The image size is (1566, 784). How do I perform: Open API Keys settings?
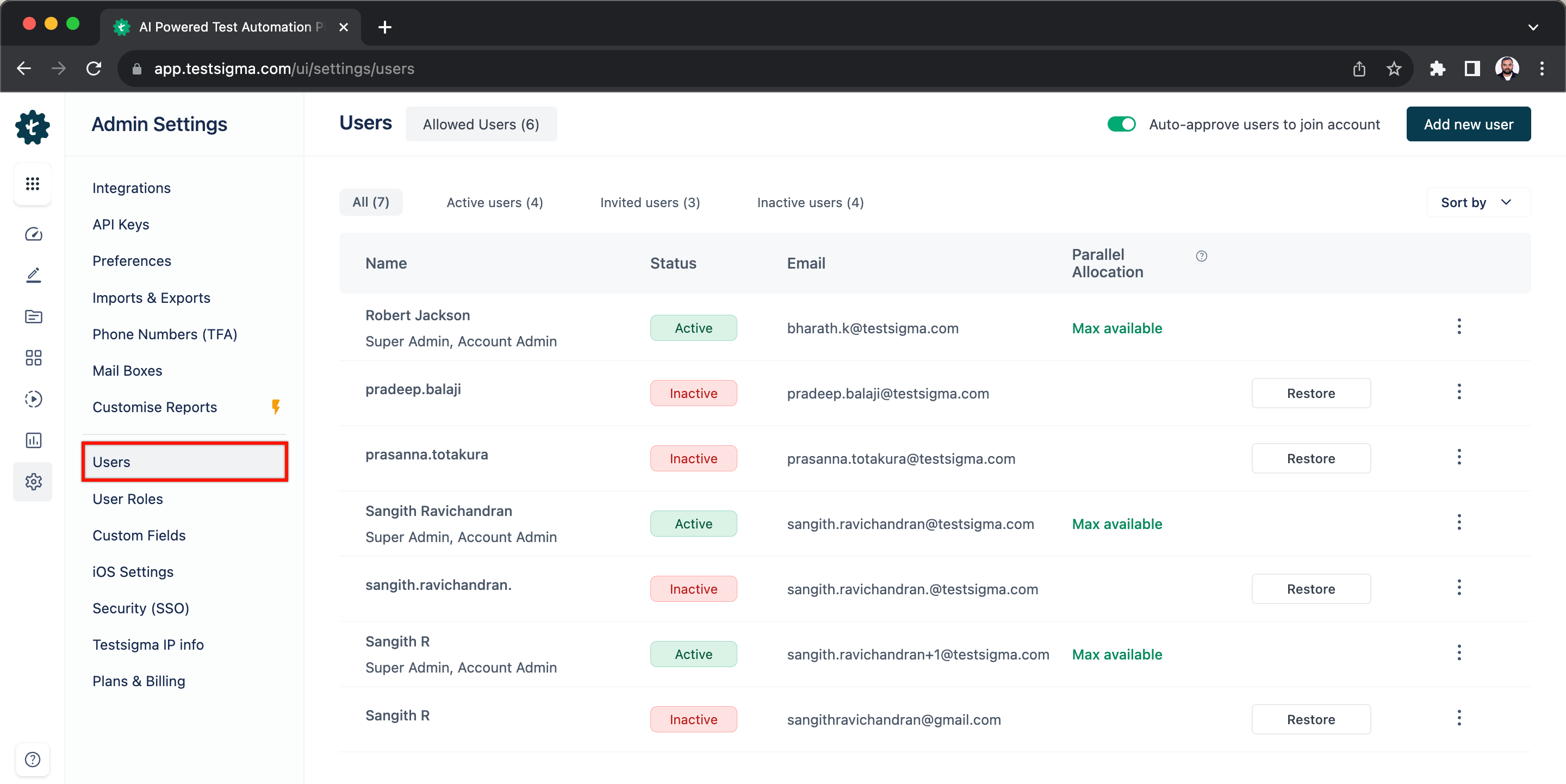[x=121, y=224]
